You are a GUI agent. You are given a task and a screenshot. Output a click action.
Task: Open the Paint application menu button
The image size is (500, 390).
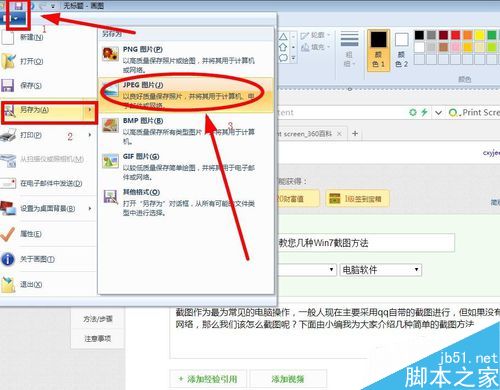pos(13,18)
